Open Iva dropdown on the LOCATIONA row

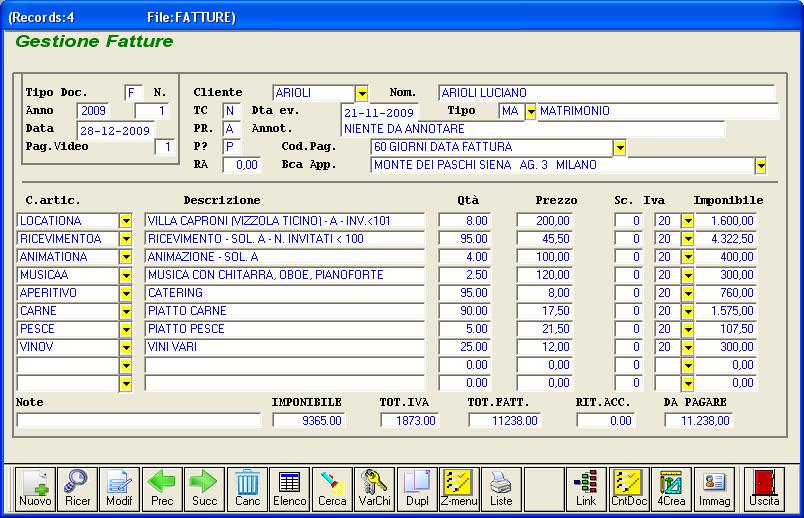tap(688, 221)
